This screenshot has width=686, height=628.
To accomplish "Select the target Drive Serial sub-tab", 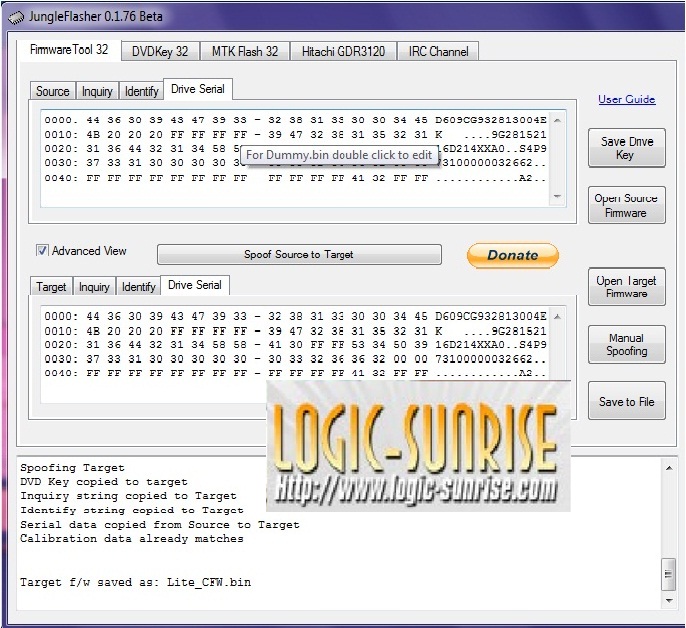I will click(x=195, y=285).
